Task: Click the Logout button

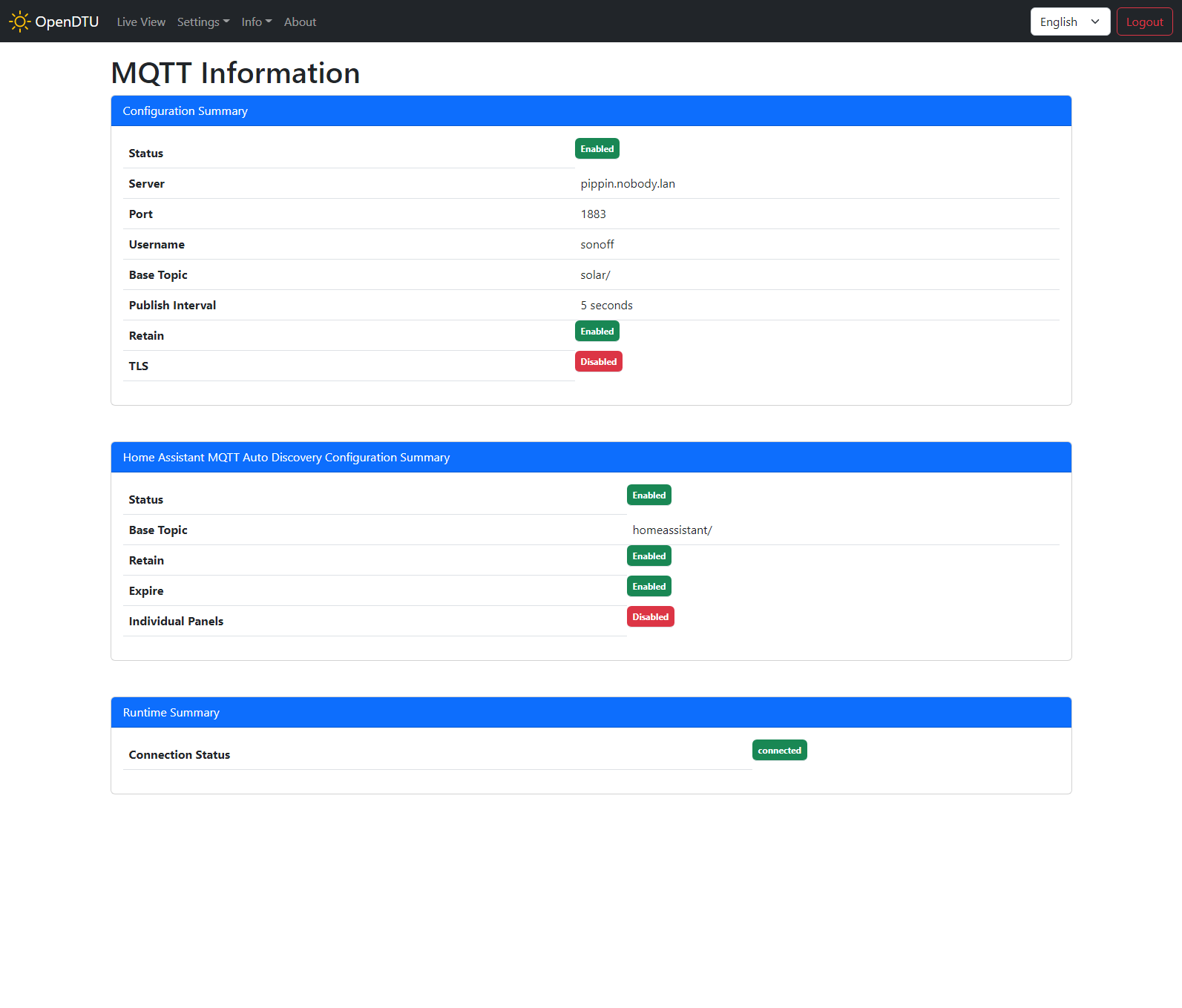Action: (x=1143, y=22)
